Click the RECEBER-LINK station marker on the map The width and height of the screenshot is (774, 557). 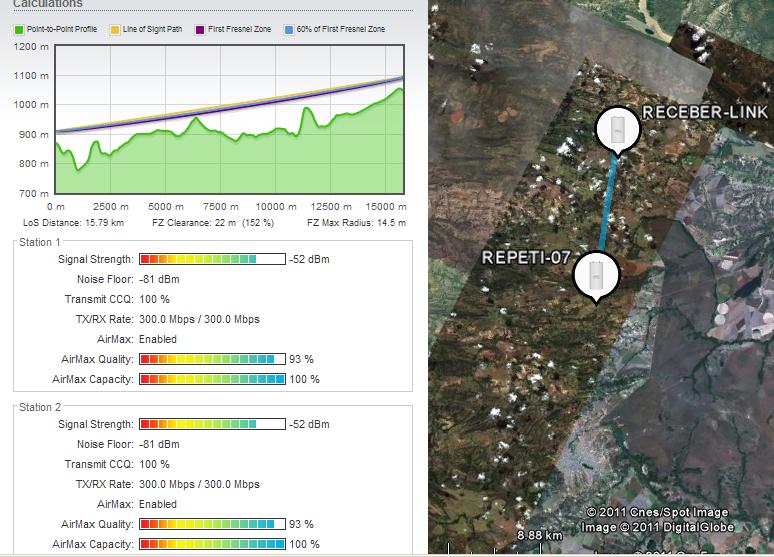point(618,129)
